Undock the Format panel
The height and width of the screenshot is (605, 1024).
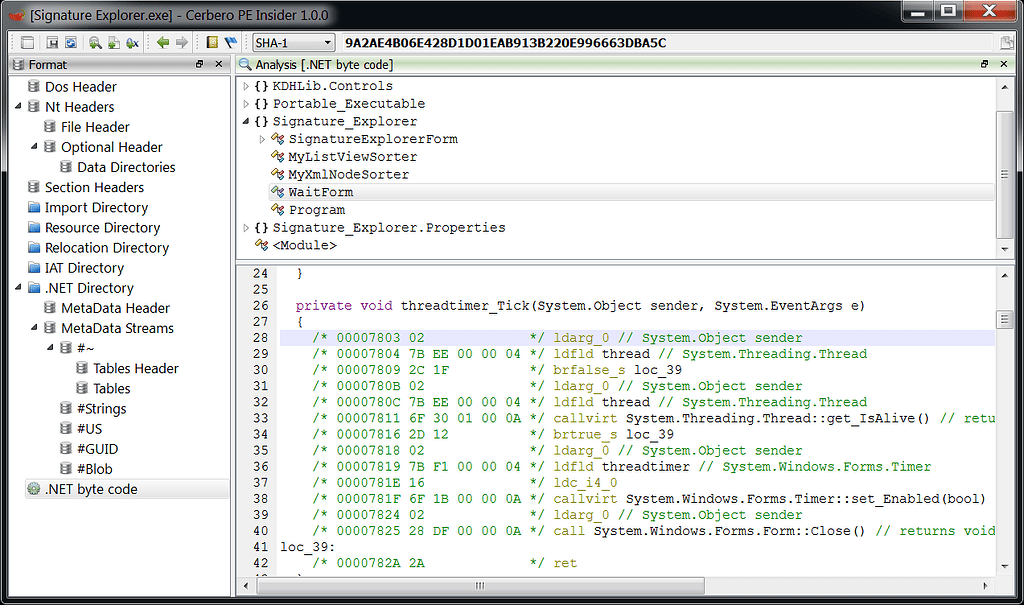coord(199,64)
